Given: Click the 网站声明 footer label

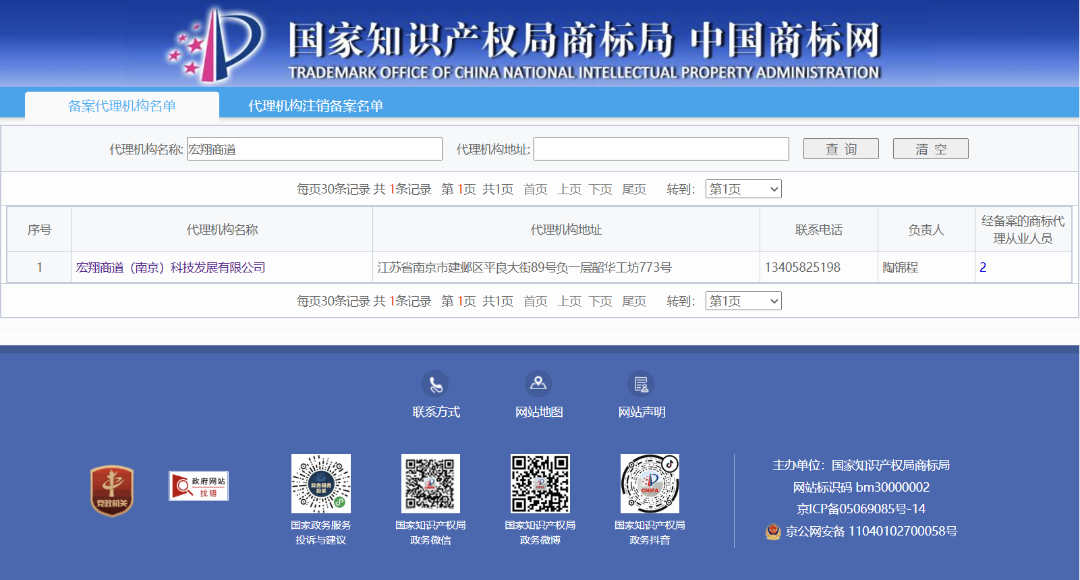Looking at the screenshot, I should 641,412.
